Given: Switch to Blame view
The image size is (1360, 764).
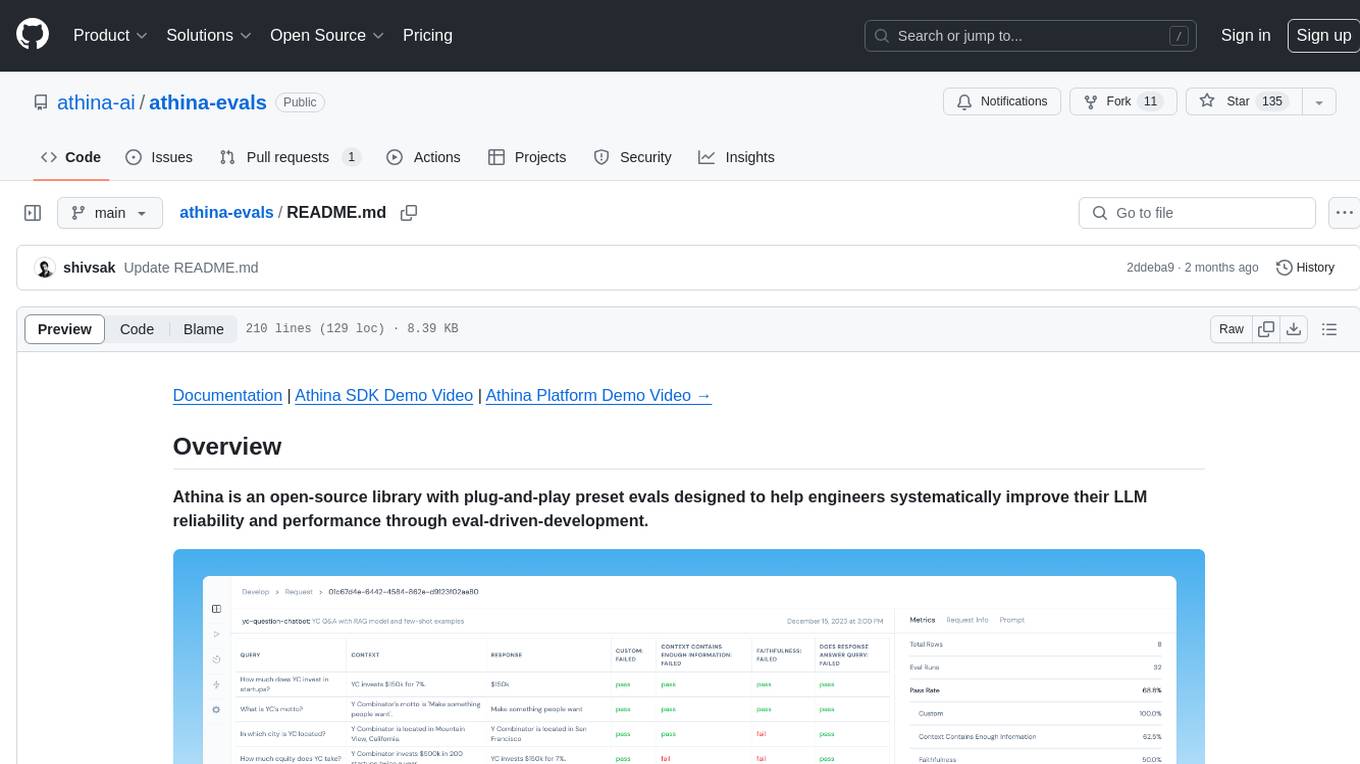Looking at the screenshot, I should click(x=203, y=329).
